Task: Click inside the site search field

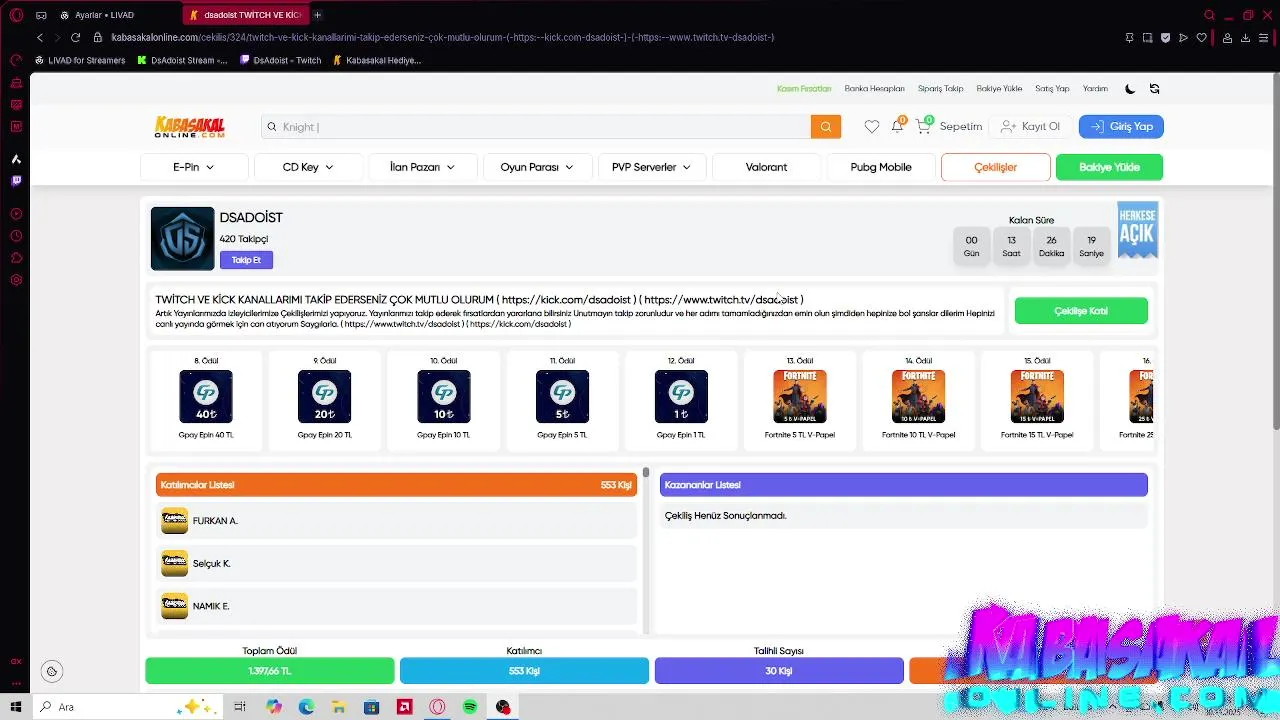Action: click(x=536, y=127)
